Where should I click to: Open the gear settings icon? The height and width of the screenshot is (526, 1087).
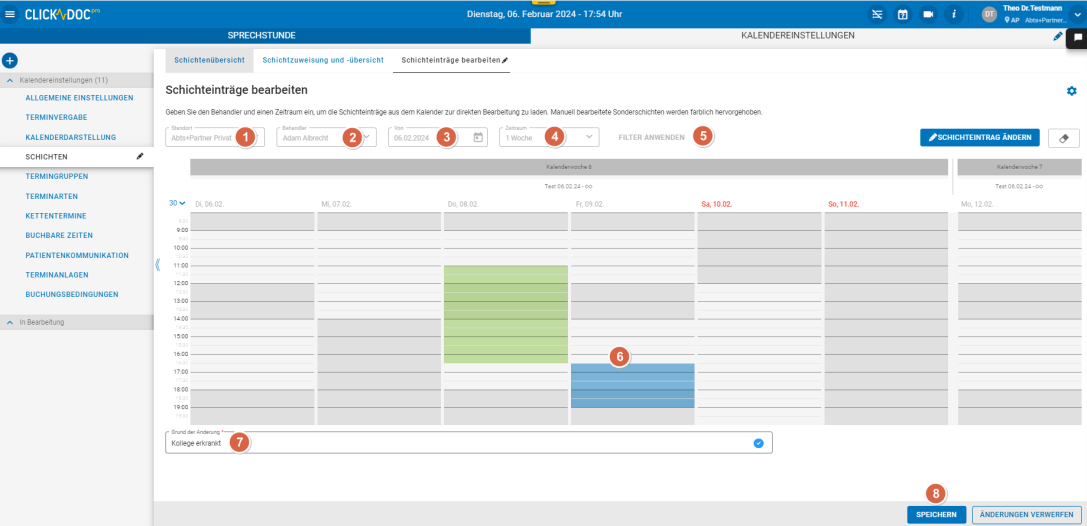(1071, 91)
